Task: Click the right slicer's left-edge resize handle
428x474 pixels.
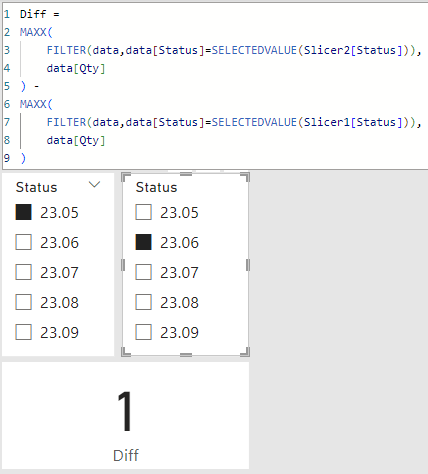Action: (123, 265)
